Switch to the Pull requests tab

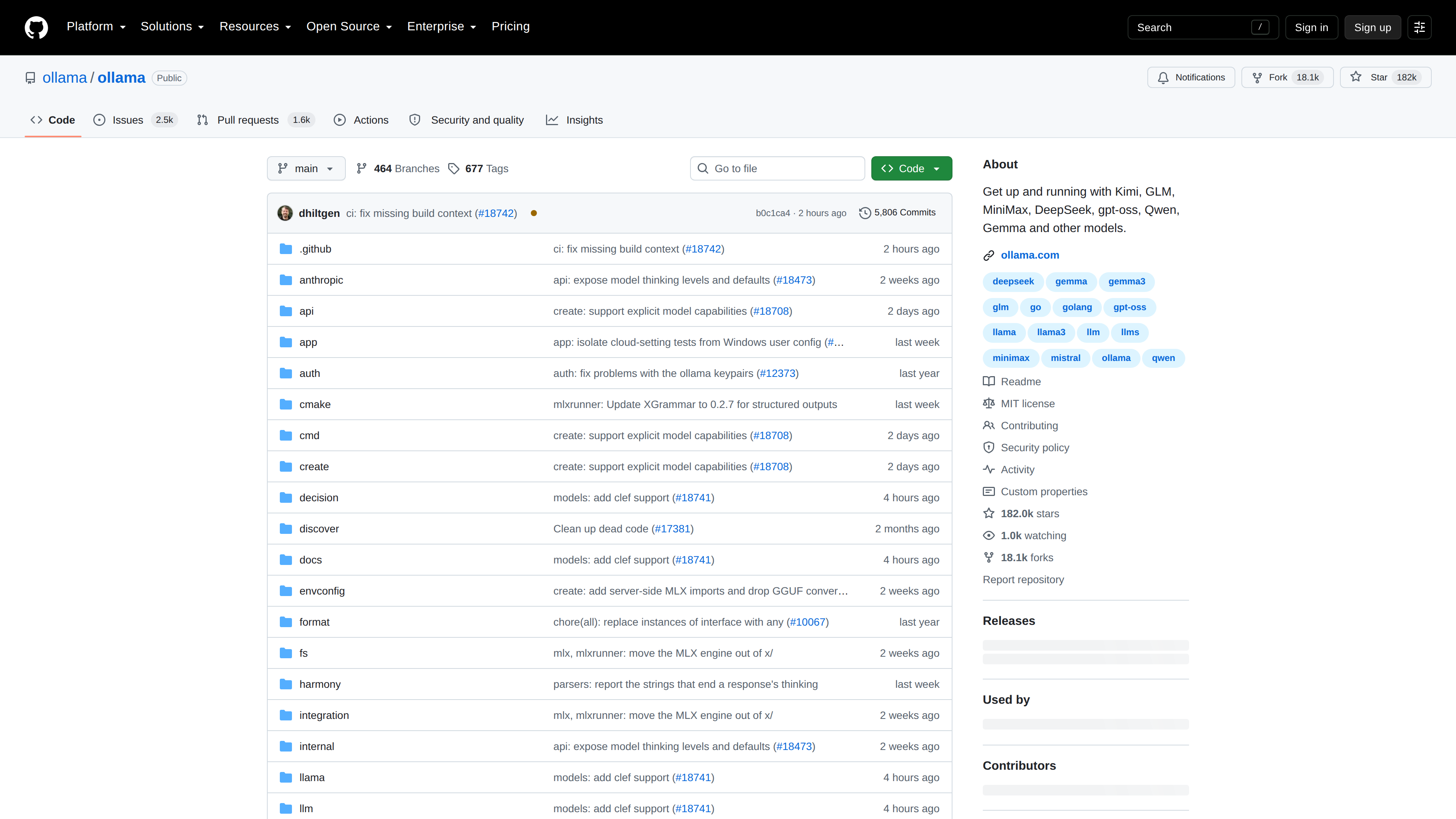coord(256,120)
